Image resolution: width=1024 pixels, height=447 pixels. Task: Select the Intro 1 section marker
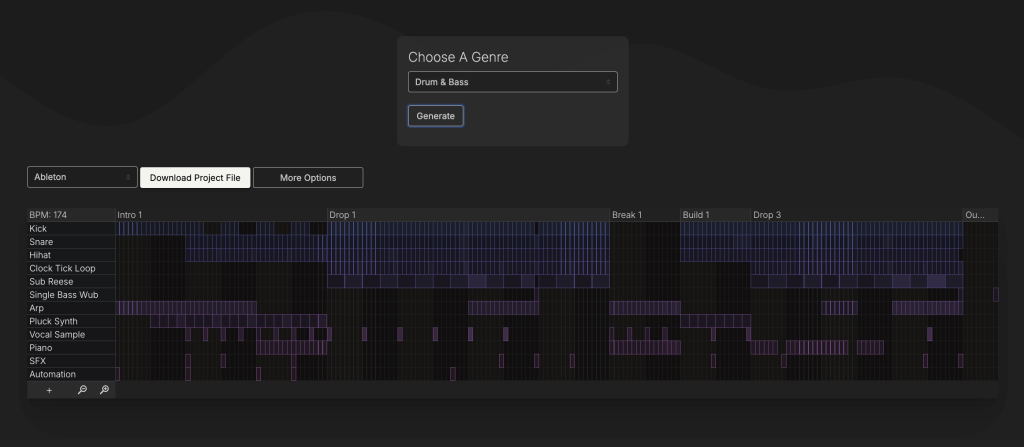point(130,215)
